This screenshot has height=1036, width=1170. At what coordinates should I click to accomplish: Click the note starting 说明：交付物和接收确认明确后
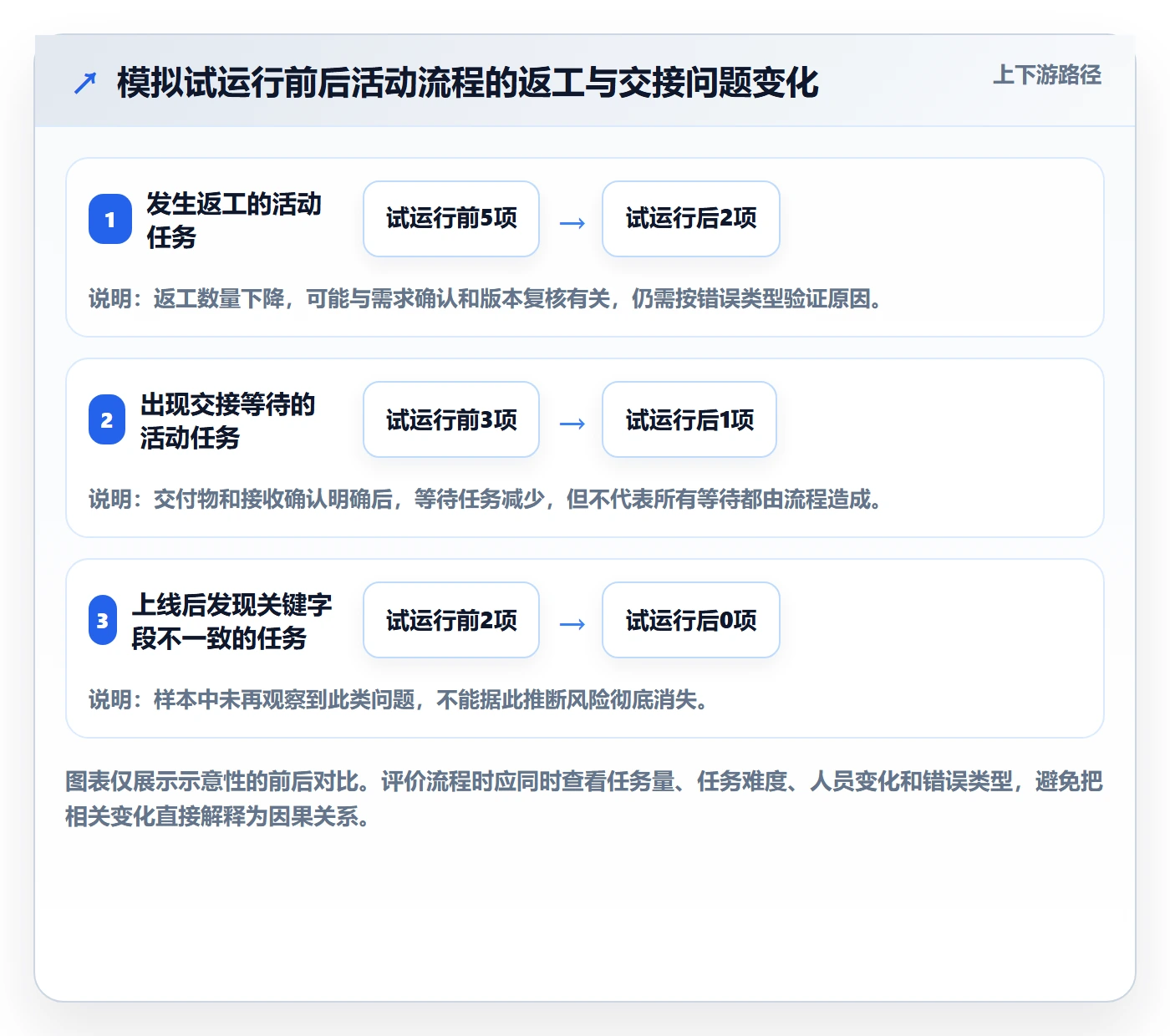tap(486, 500)
